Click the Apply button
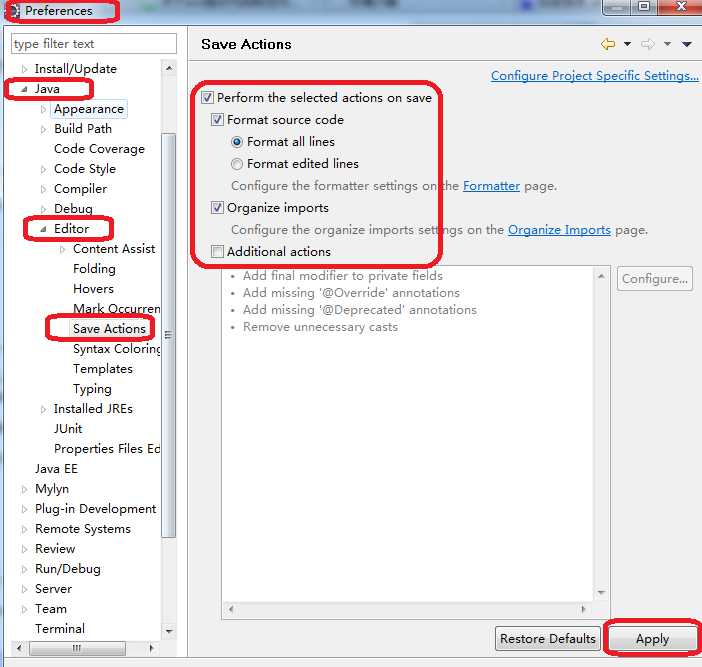 (652, 639)
